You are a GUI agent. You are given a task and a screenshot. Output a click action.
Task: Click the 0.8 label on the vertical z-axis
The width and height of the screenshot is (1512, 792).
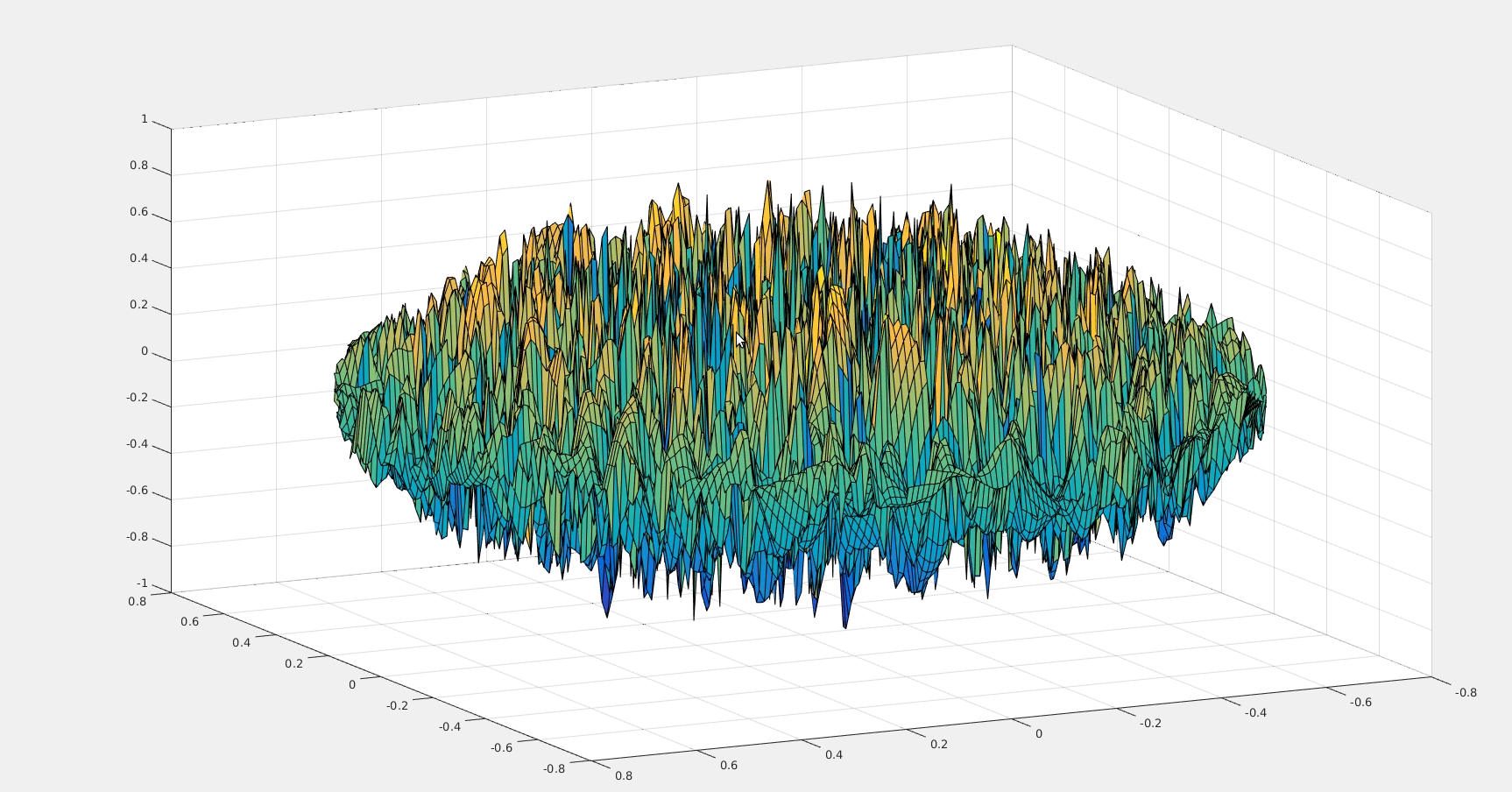(138, 166)
